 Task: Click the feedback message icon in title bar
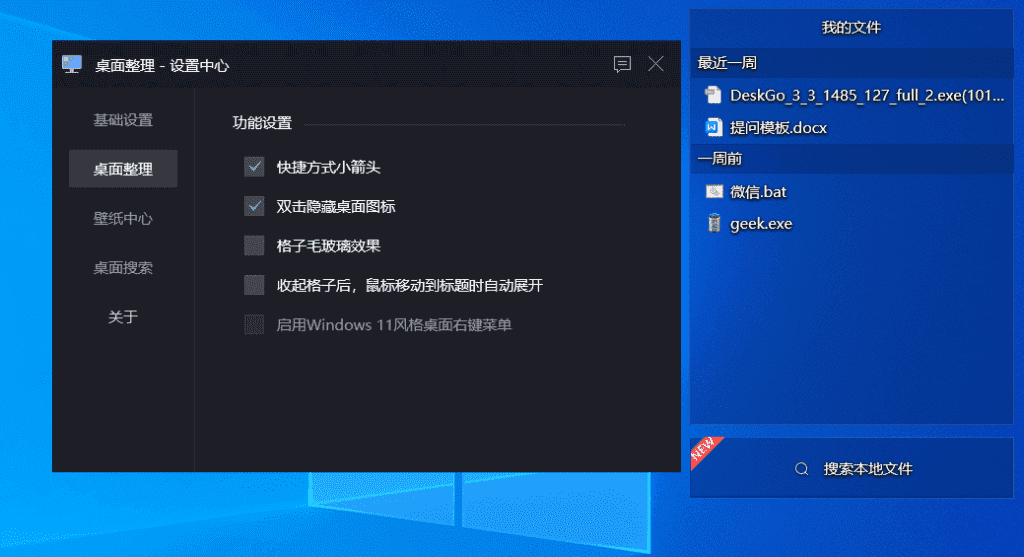coord(622,64)
